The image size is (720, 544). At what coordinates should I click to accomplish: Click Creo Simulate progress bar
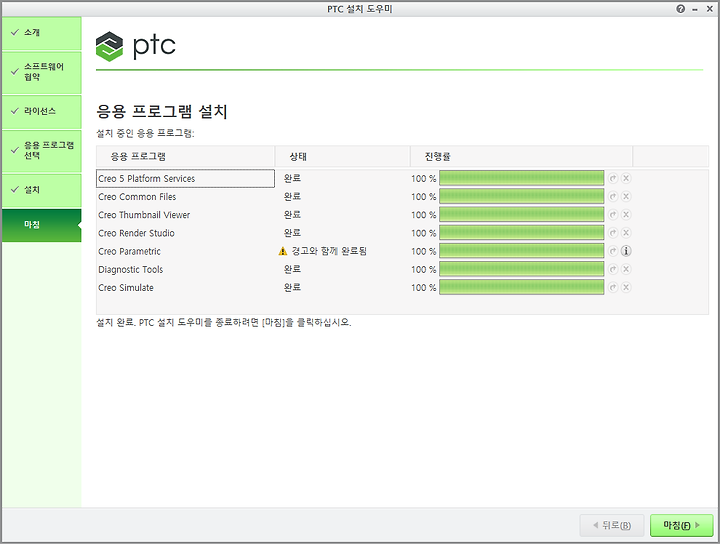tap(521, 287)
